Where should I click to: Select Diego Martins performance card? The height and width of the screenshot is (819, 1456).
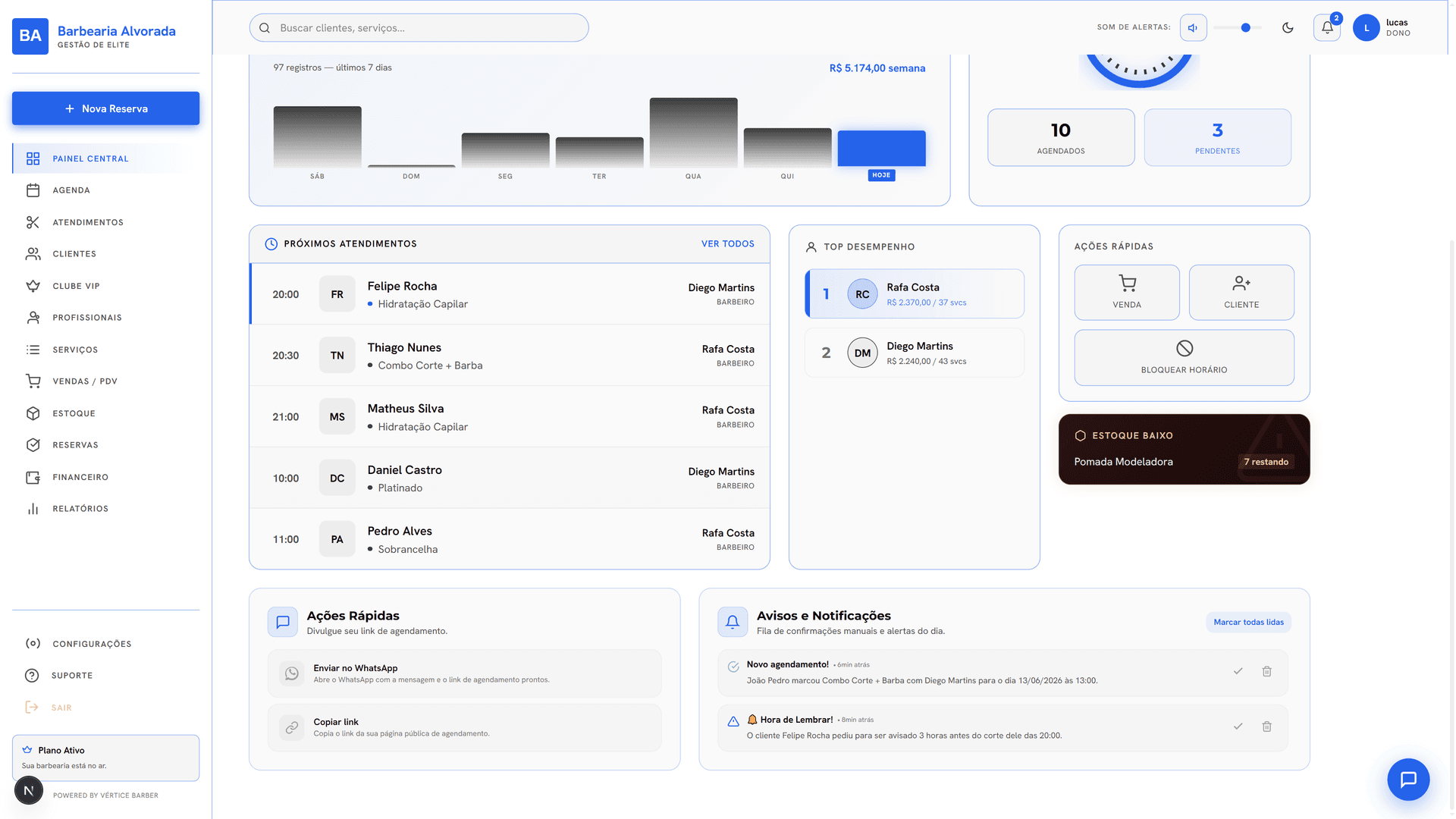(x=915, y=353)
